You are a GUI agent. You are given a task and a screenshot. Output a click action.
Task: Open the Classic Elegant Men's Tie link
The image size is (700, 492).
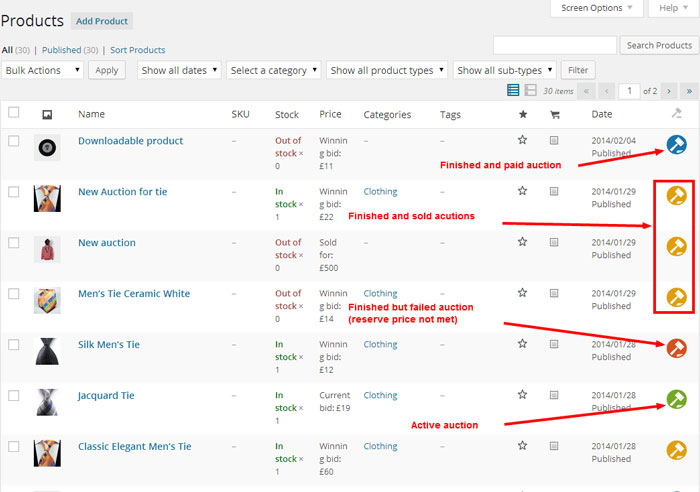[x=134, y=446]
